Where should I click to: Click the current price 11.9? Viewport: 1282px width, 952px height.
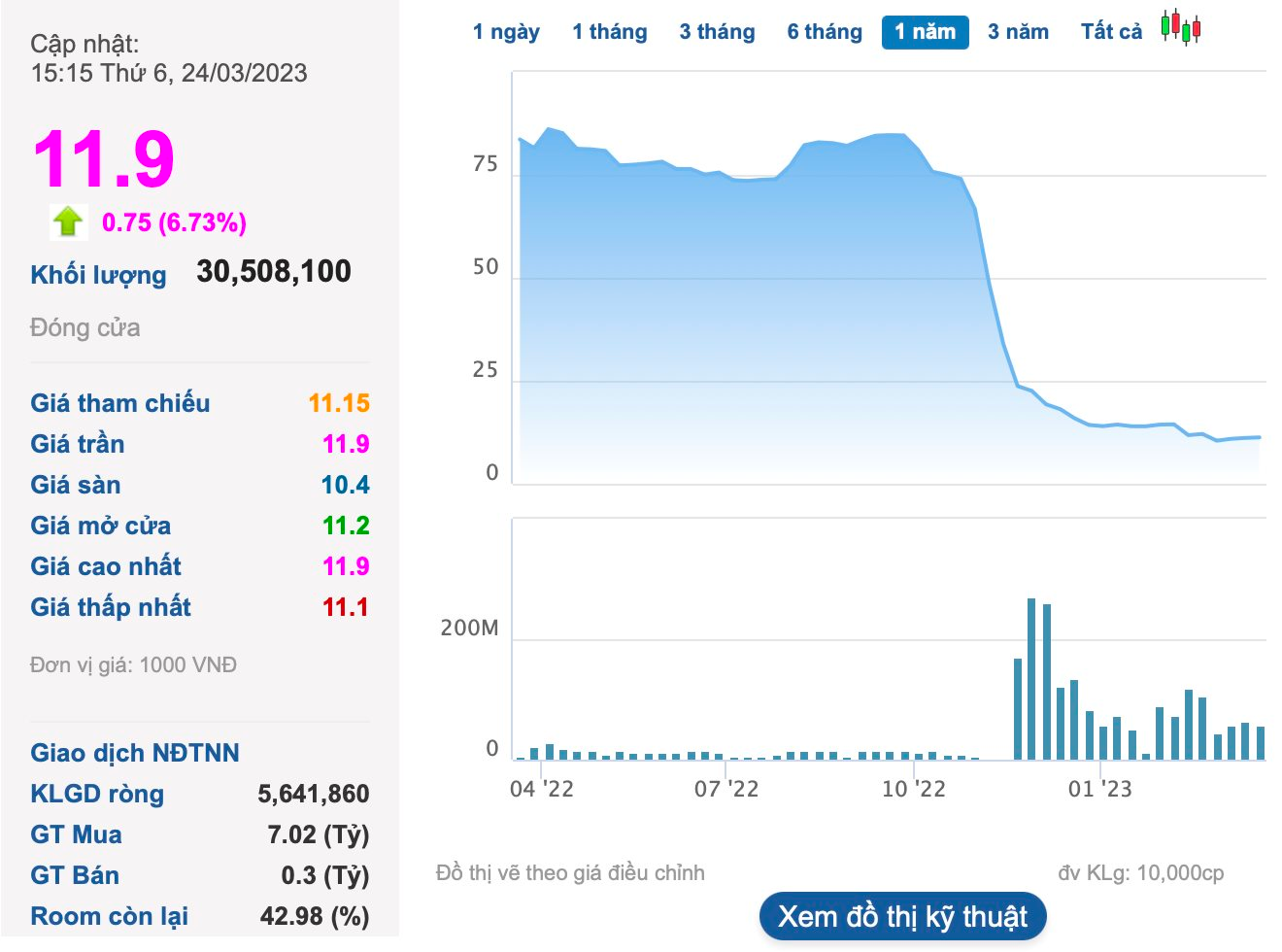104,159
